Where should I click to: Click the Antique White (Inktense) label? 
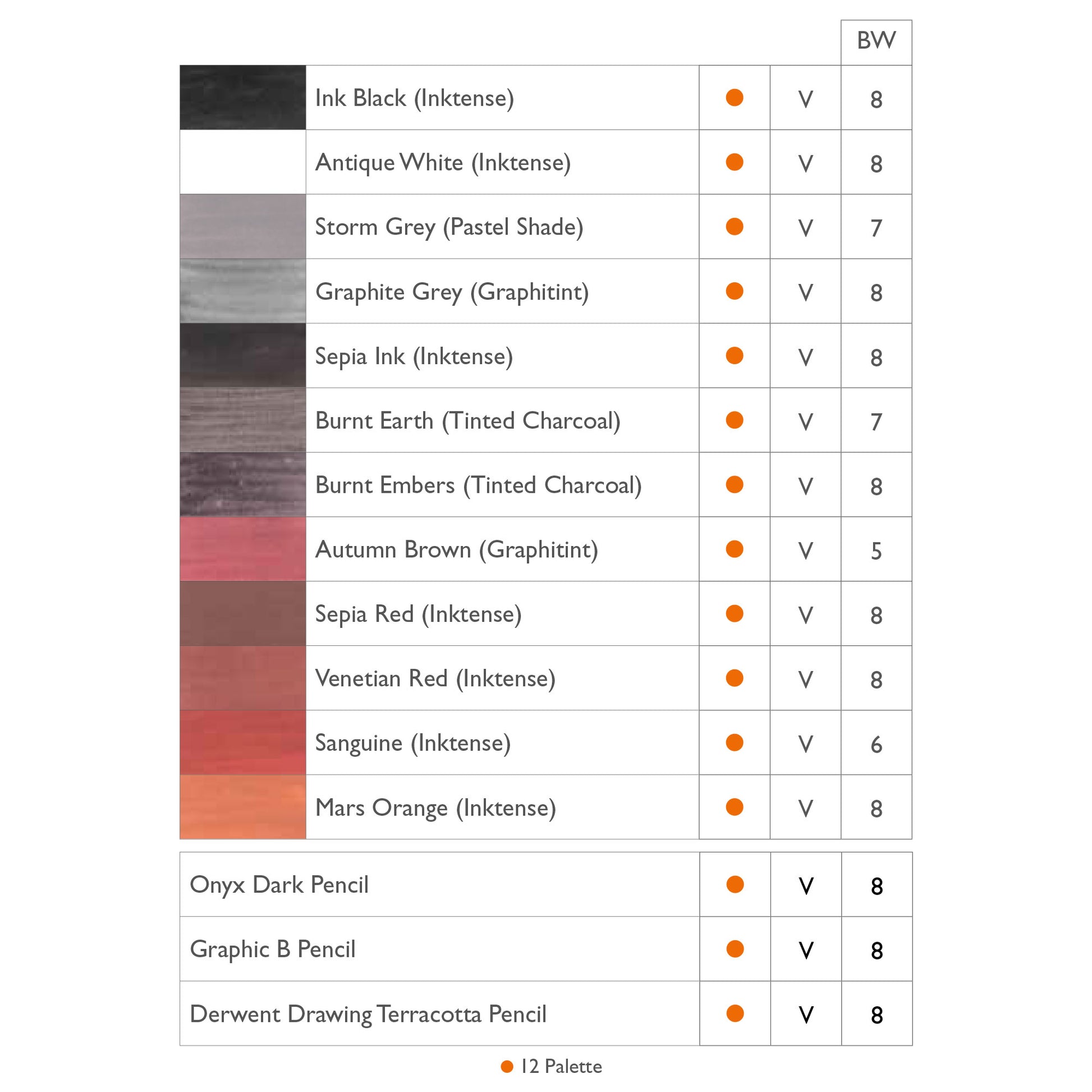pos(443,163)
